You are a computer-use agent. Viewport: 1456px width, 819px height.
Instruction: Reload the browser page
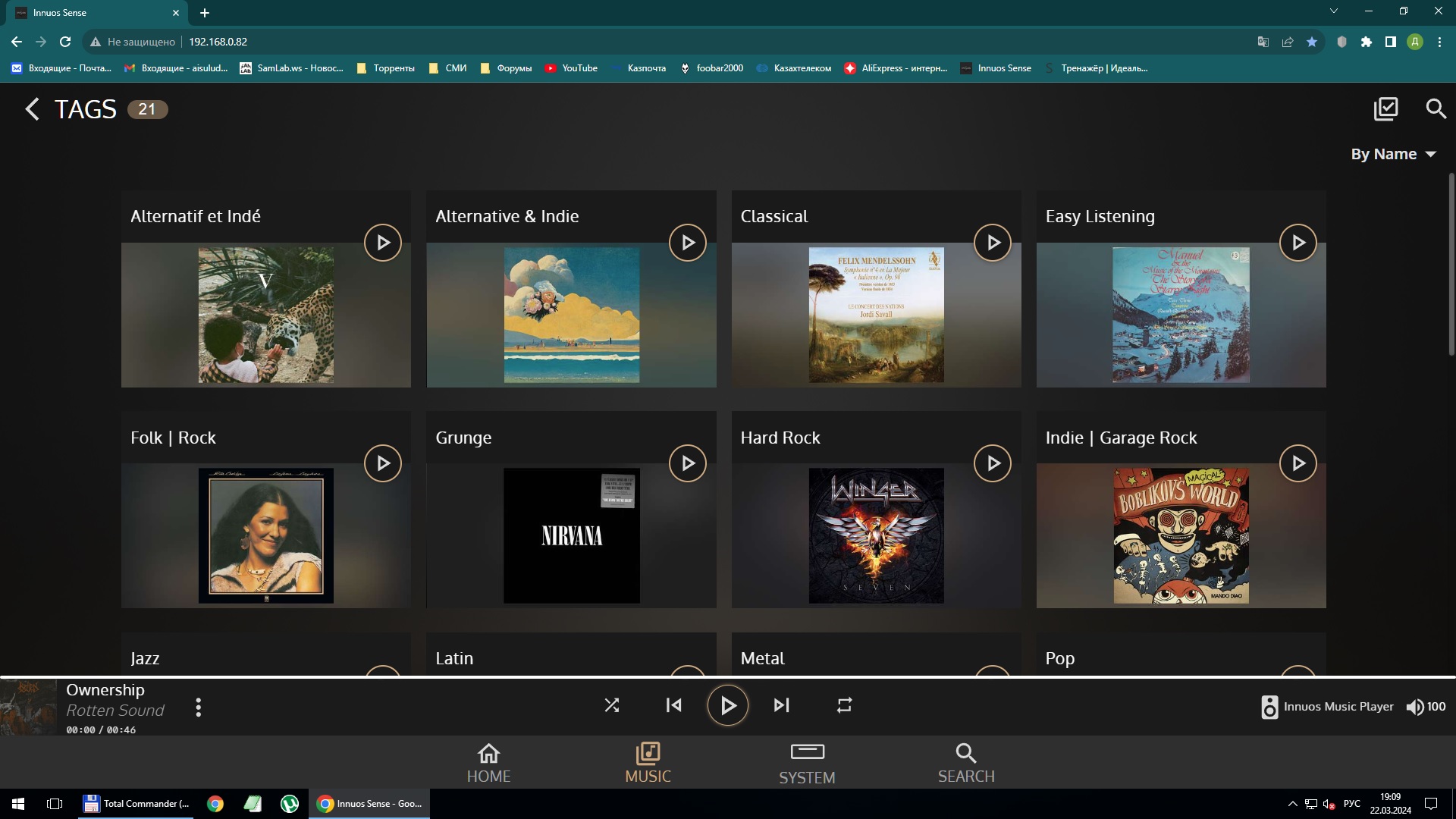[x=65, y=42]
